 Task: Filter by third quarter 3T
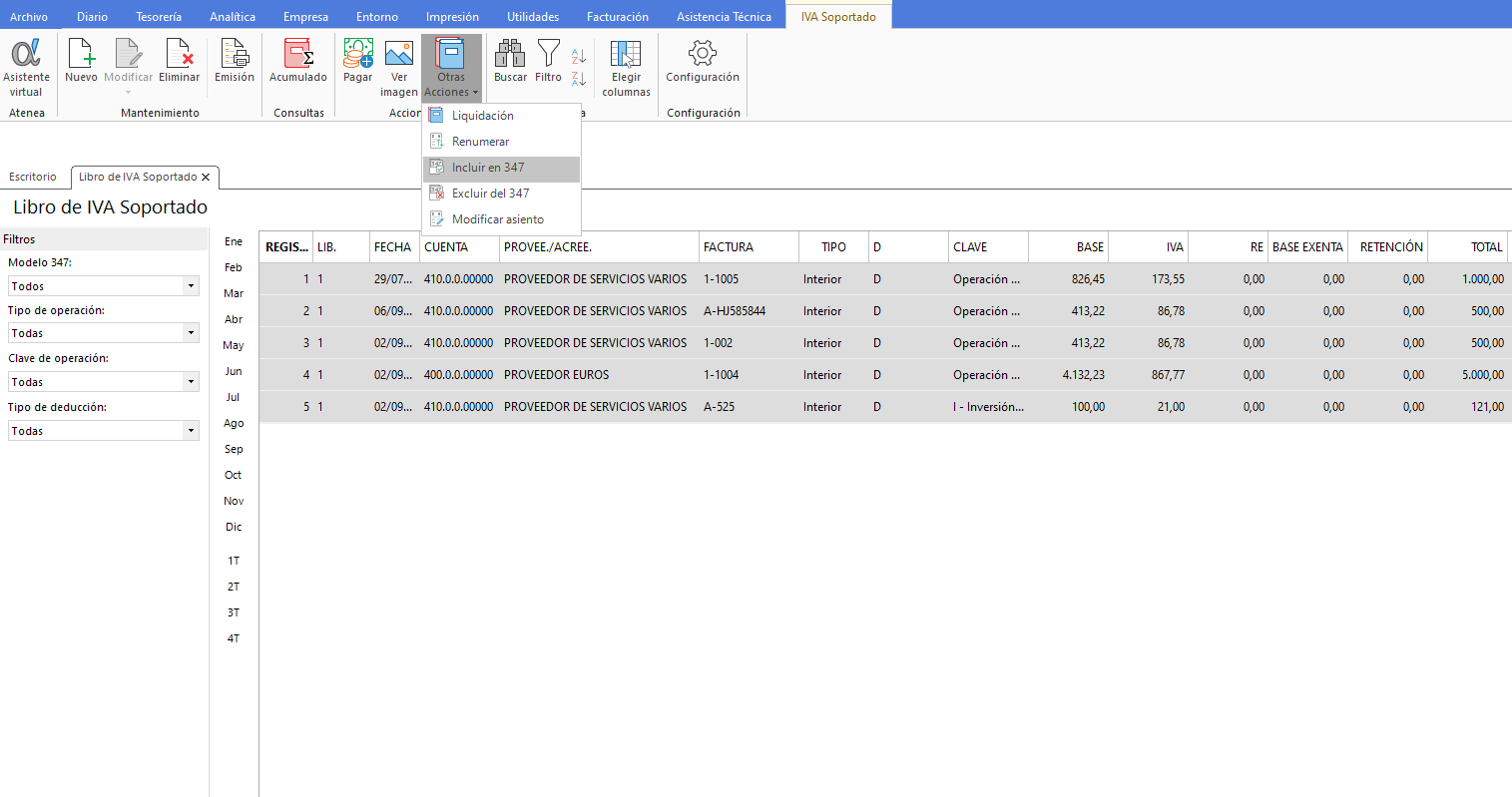coord(234,612)
